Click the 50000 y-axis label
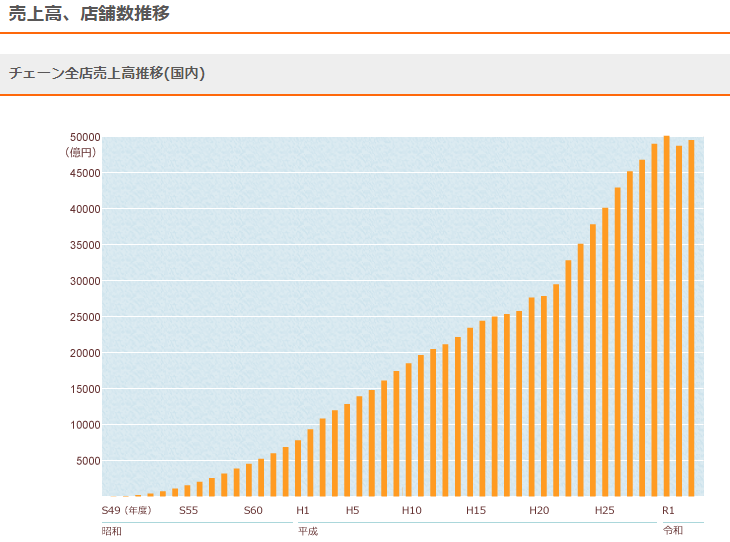Screen dimensions: 730x542 (84, 137)
